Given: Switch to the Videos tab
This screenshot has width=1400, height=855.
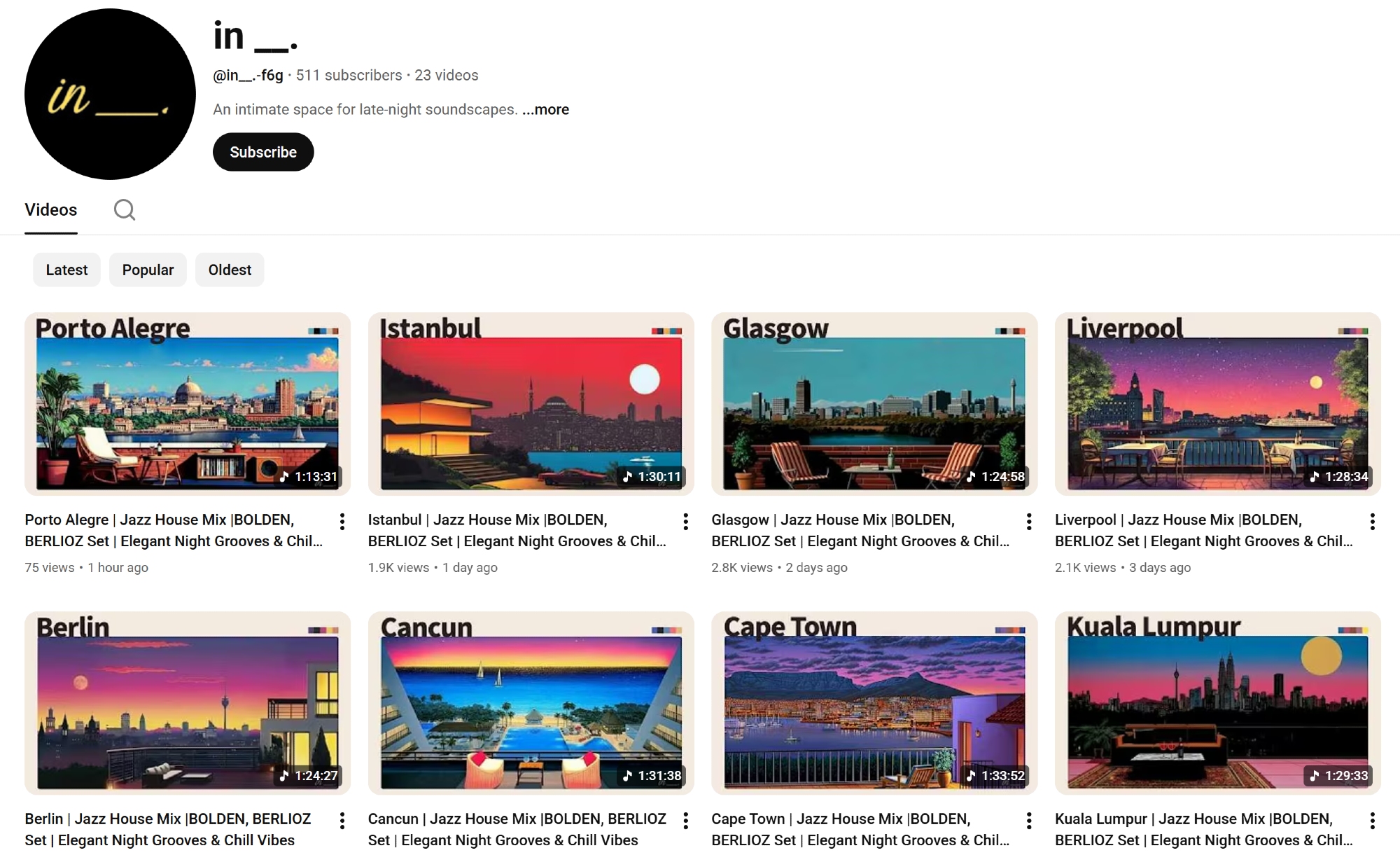Looking at the screenshot, I should click(x=51, y=210).
